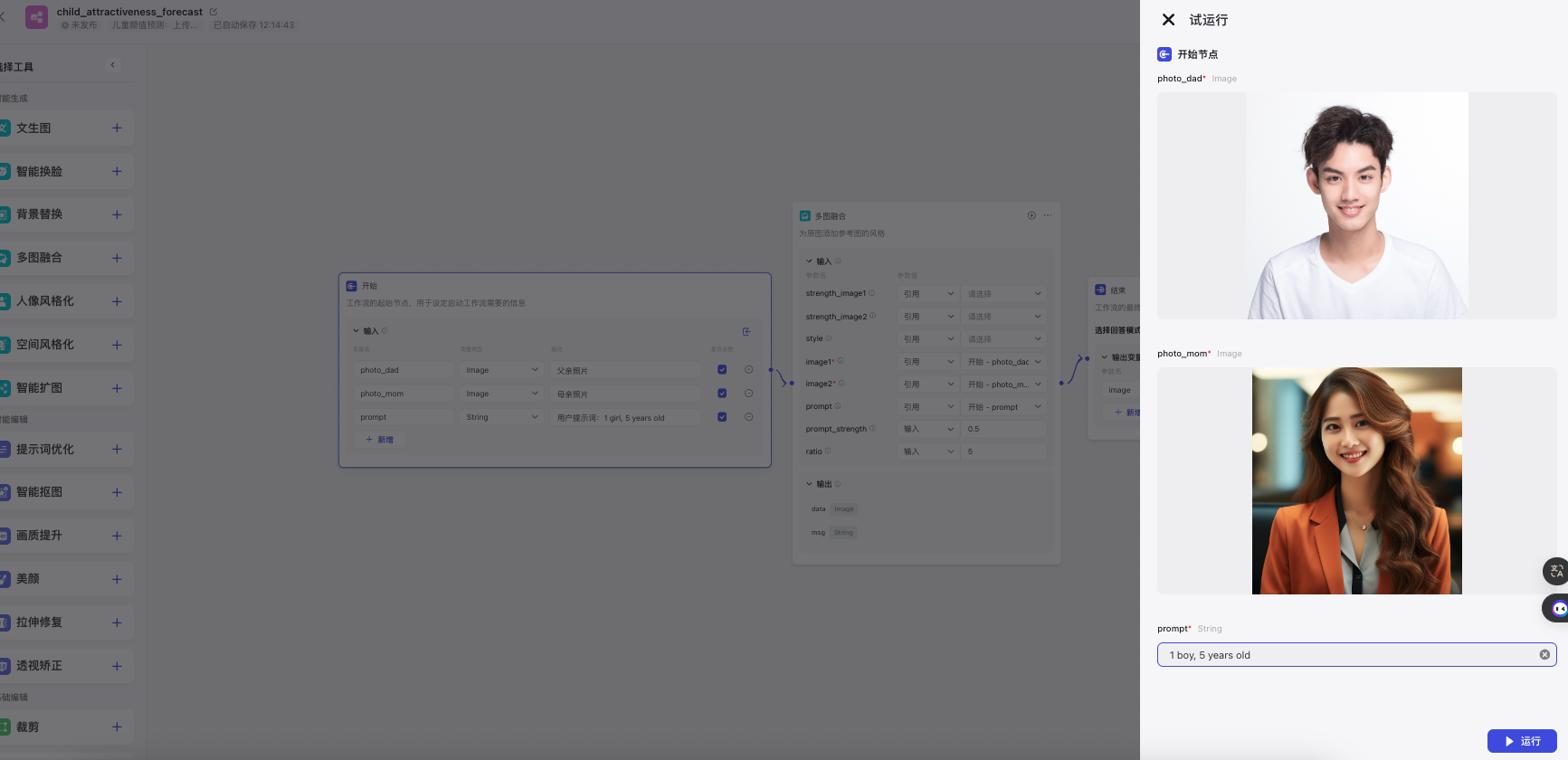The image size is (1568, 760).
Task: Click the 开始节点 start node icon
Action: (1164, 54)
